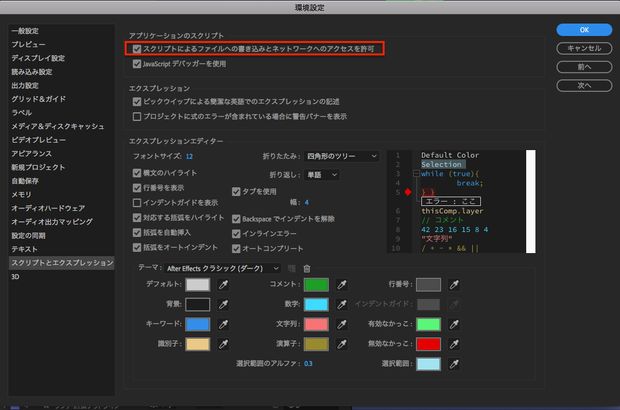Open 設定の同期 category
This screenshot has width=620, height=410.
pyautogui.click(x=28, y=236)
